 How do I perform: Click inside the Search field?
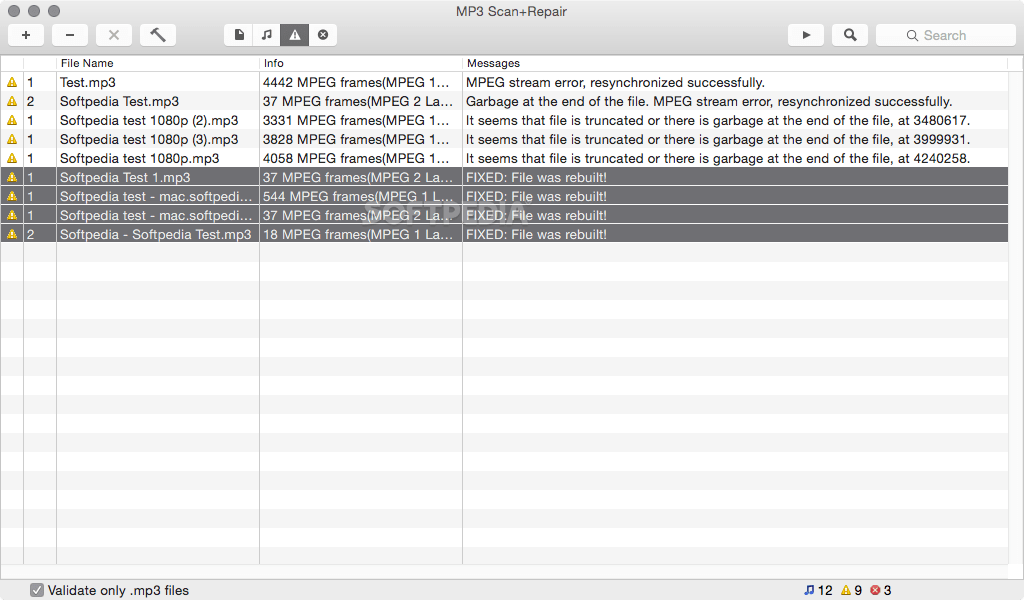[x=945, y=34]
